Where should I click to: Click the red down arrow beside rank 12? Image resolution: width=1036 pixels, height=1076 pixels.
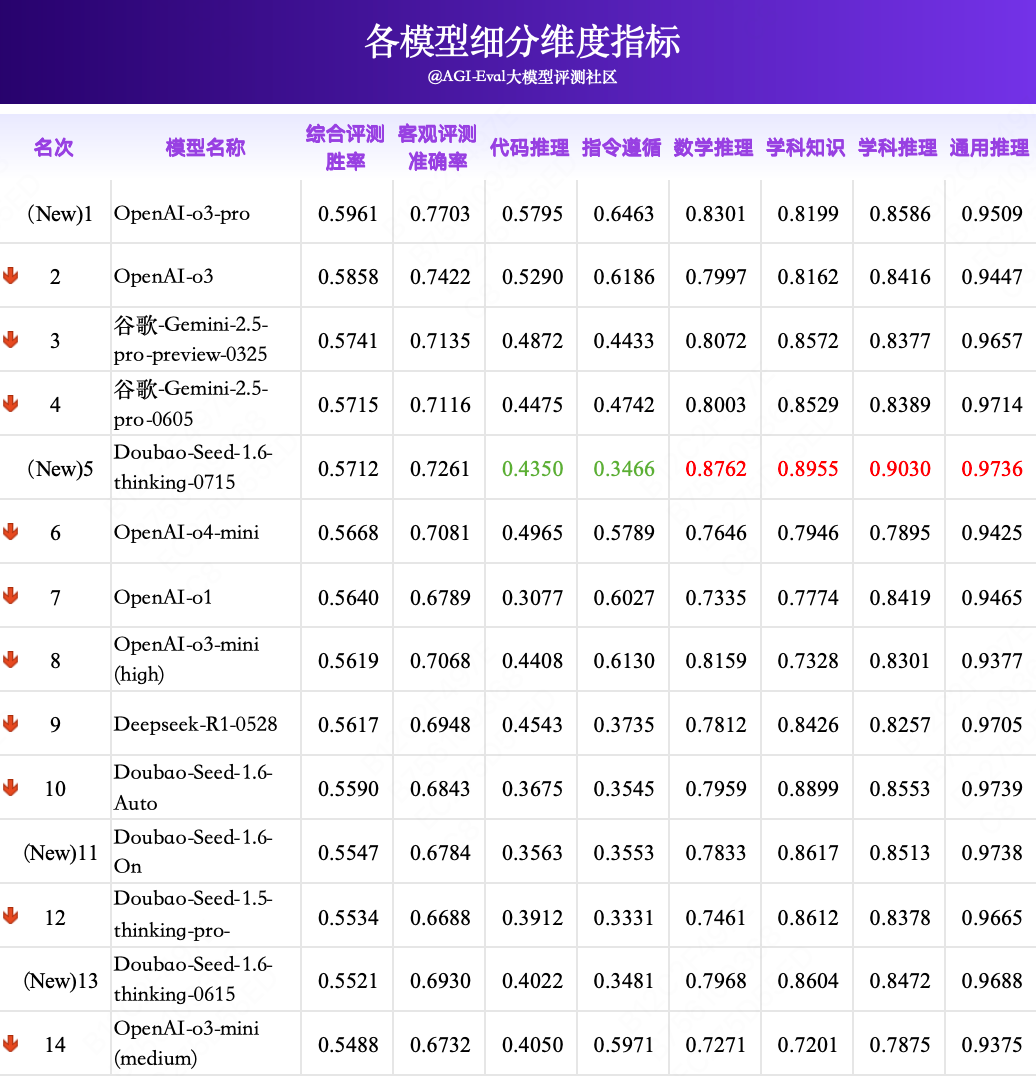pyautogui.click(x=10, y=916)
